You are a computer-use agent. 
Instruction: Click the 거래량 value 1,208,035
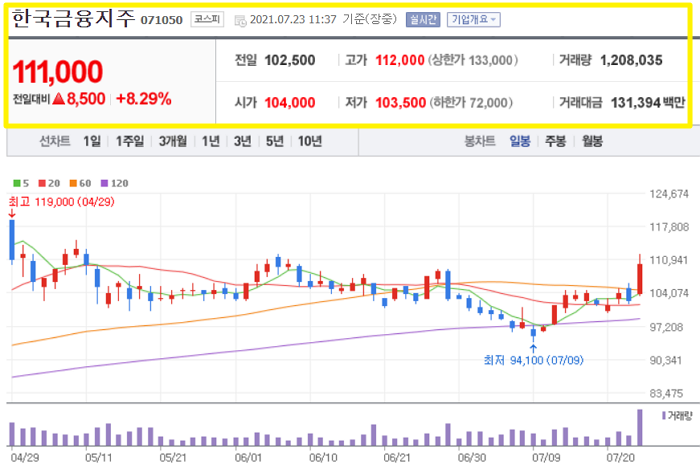(x=631, y=60)
